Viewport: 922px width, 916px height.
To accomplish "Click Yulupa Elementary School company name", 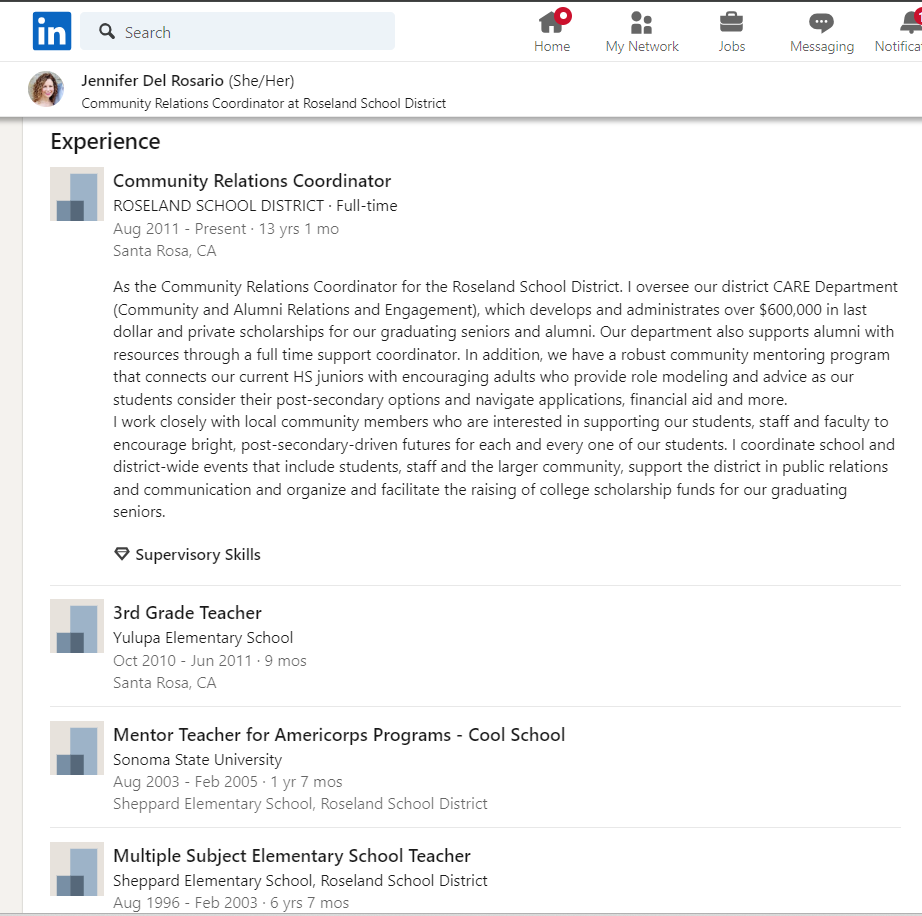I will click(203, 638).
